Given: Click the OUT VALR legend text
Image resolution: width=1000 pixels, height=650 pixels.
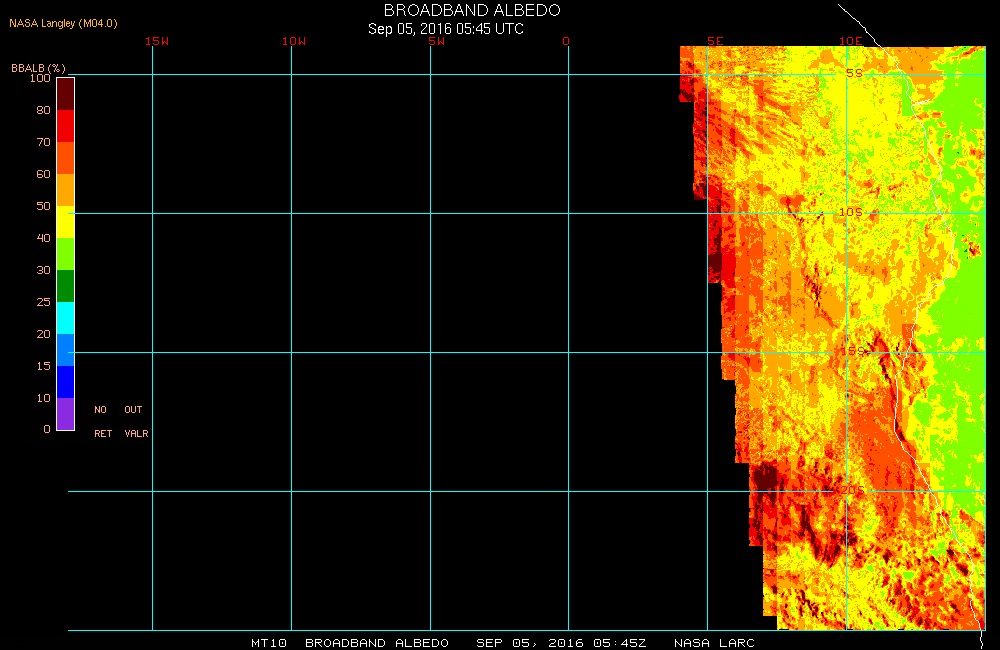Looking at the screenshot, I should pos(135,422).
